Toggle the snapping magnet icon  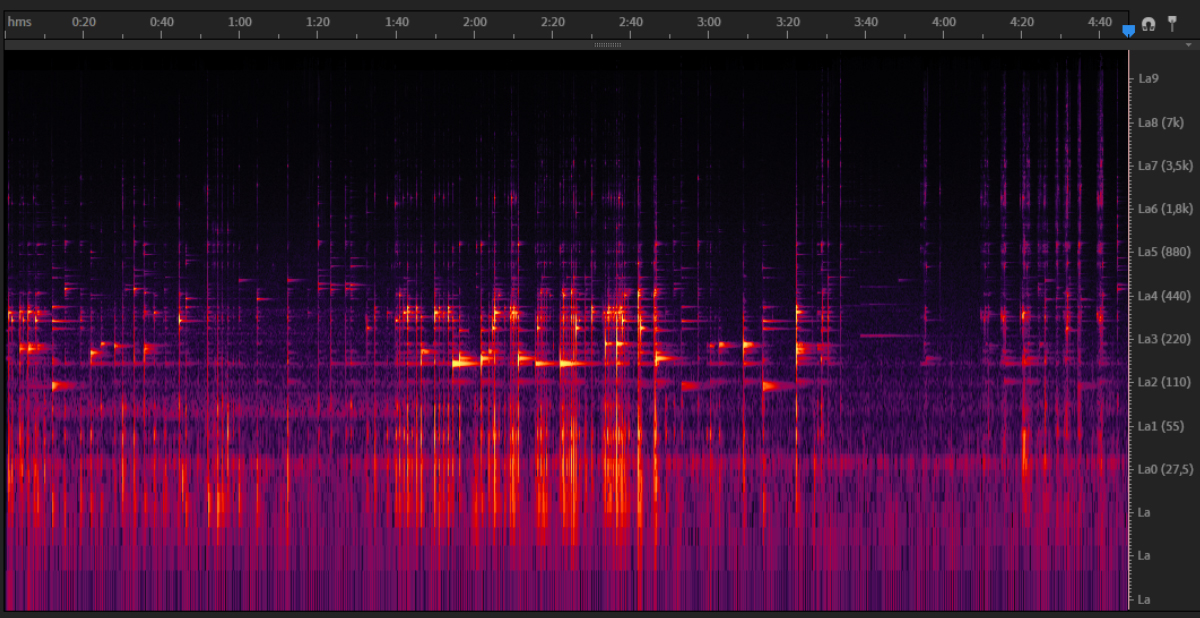(x=1148, y=24)
